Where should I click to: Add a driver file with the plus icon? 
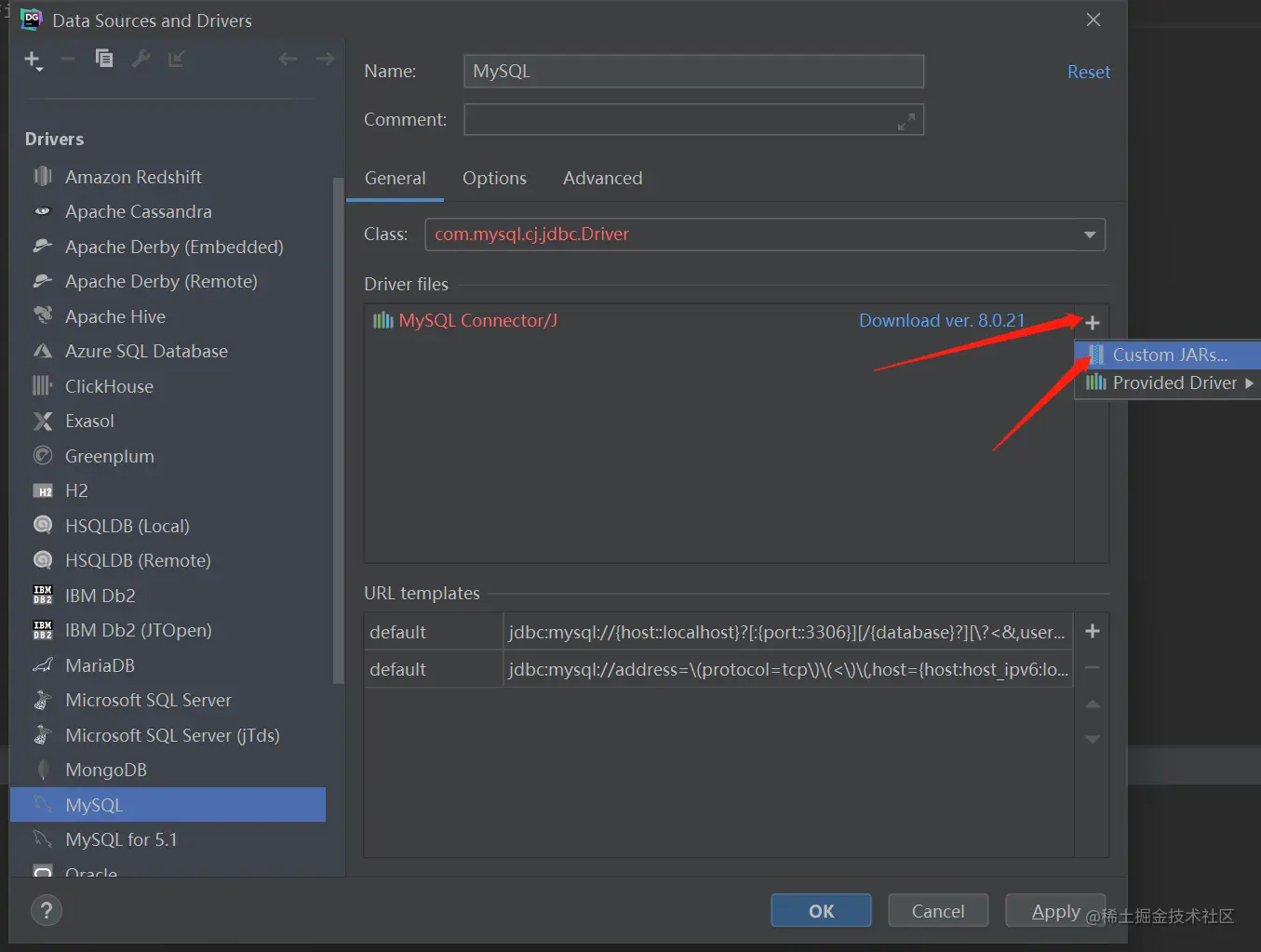(x=1093, y=323)
